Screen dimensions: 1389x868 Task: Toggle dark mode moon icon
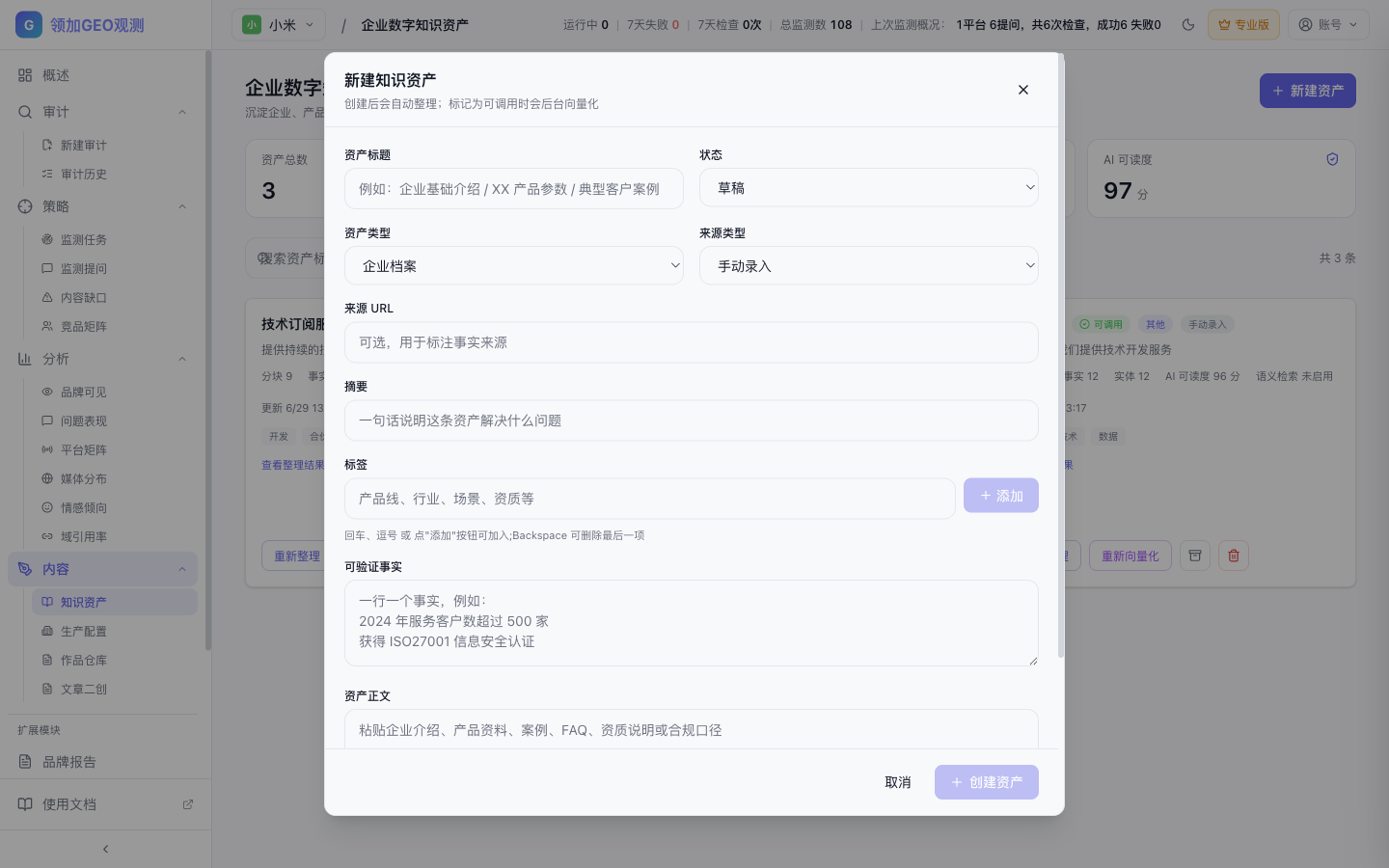coord(1188,25)
